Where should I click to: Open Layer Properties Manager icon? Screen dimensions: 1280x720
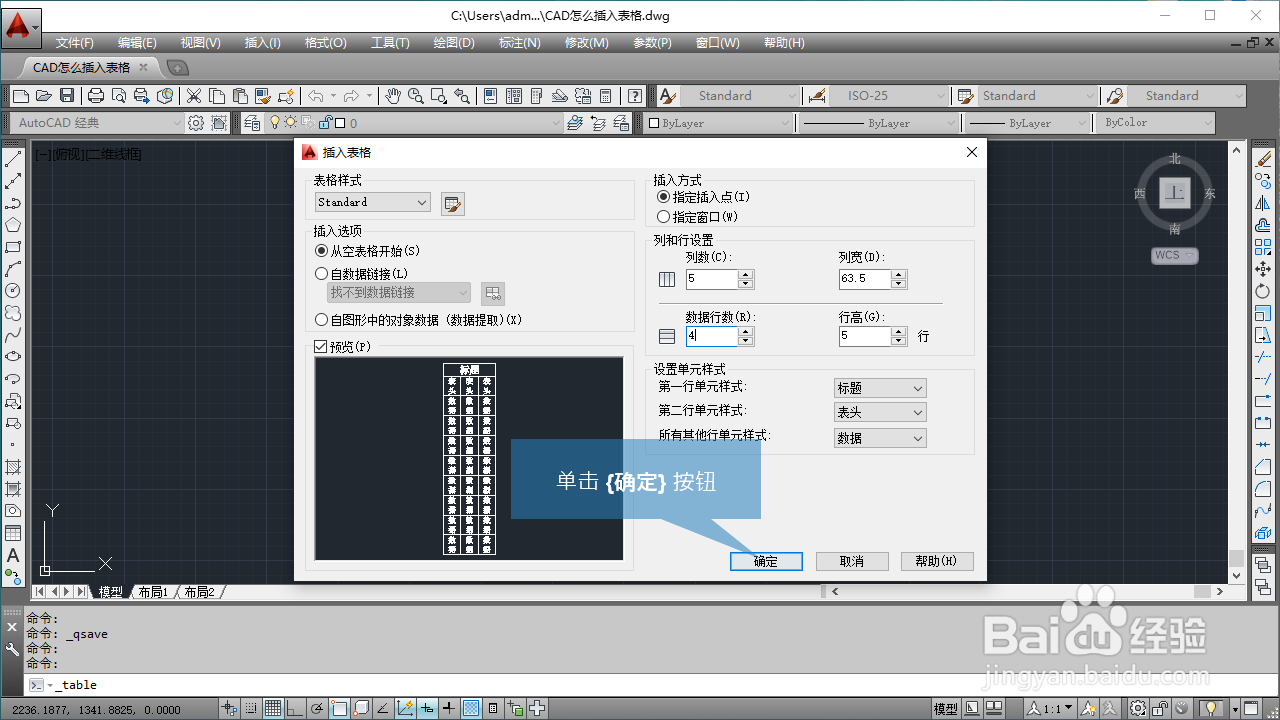coord(250,123)
